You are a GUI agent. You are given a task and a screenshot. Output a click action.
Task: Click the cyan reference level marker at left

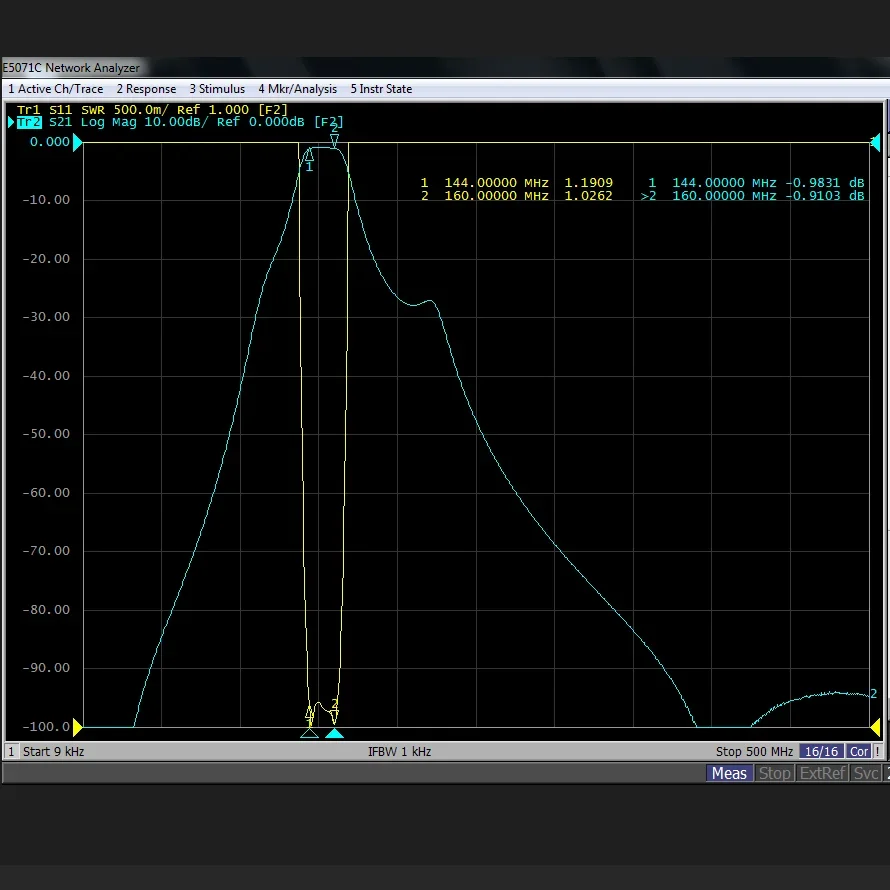[x=78, y=143]
